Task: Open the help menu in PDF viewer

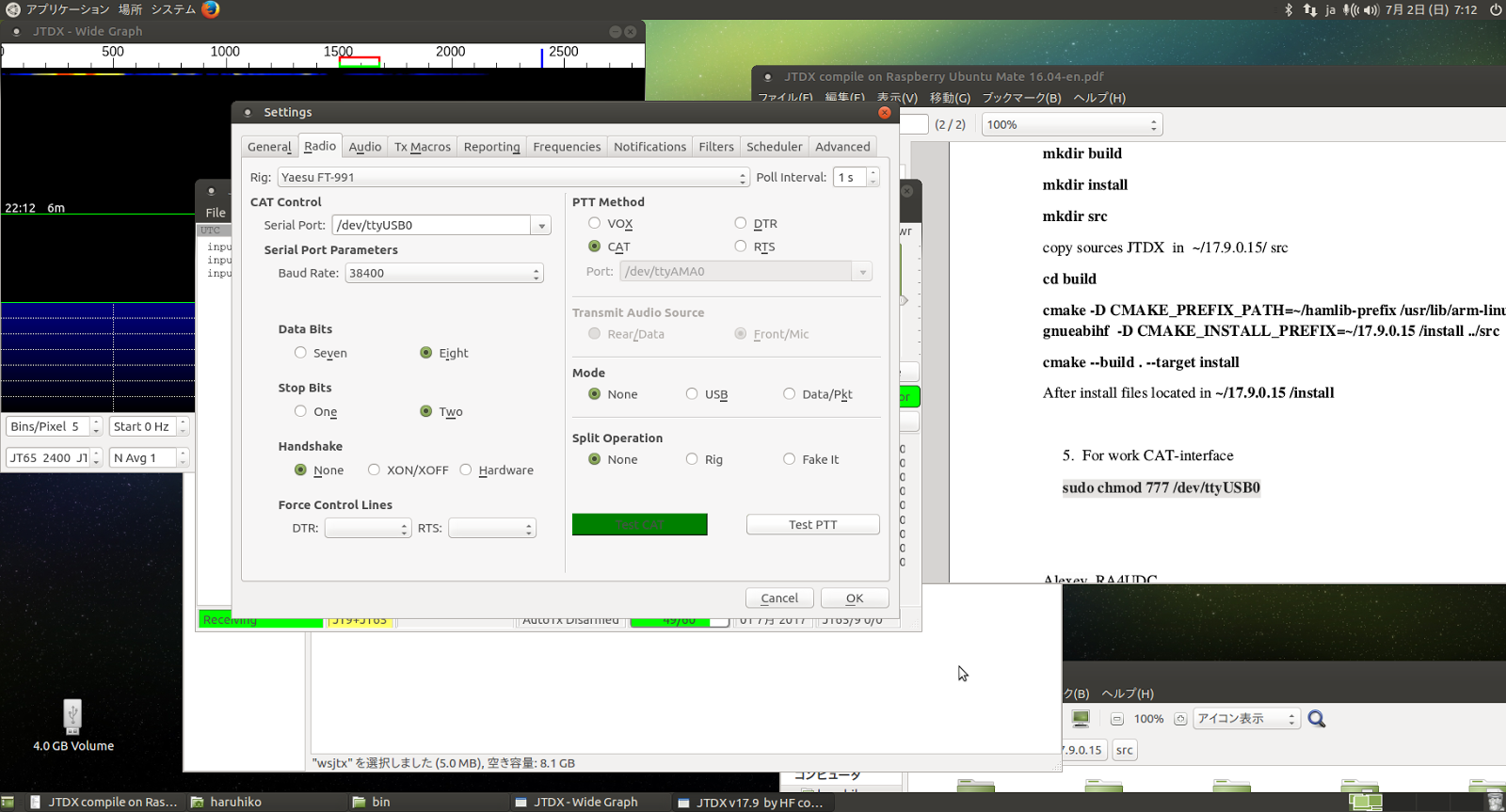Action: pos(1099,98)
